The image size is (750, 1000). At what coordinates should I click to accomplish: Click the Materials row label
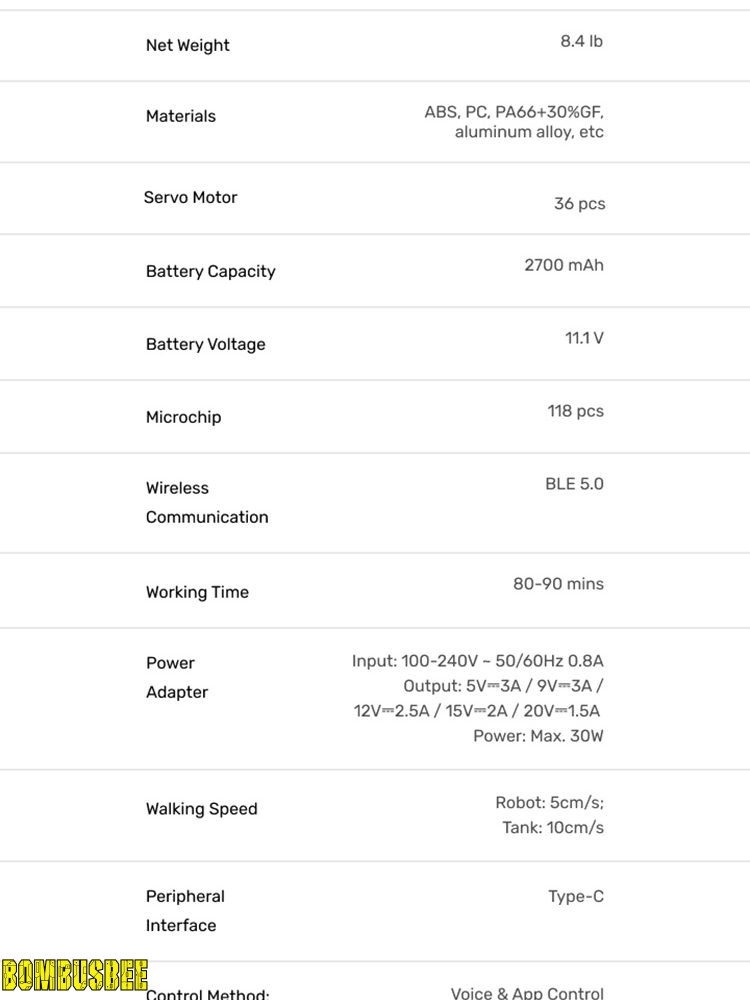[180, 116]
